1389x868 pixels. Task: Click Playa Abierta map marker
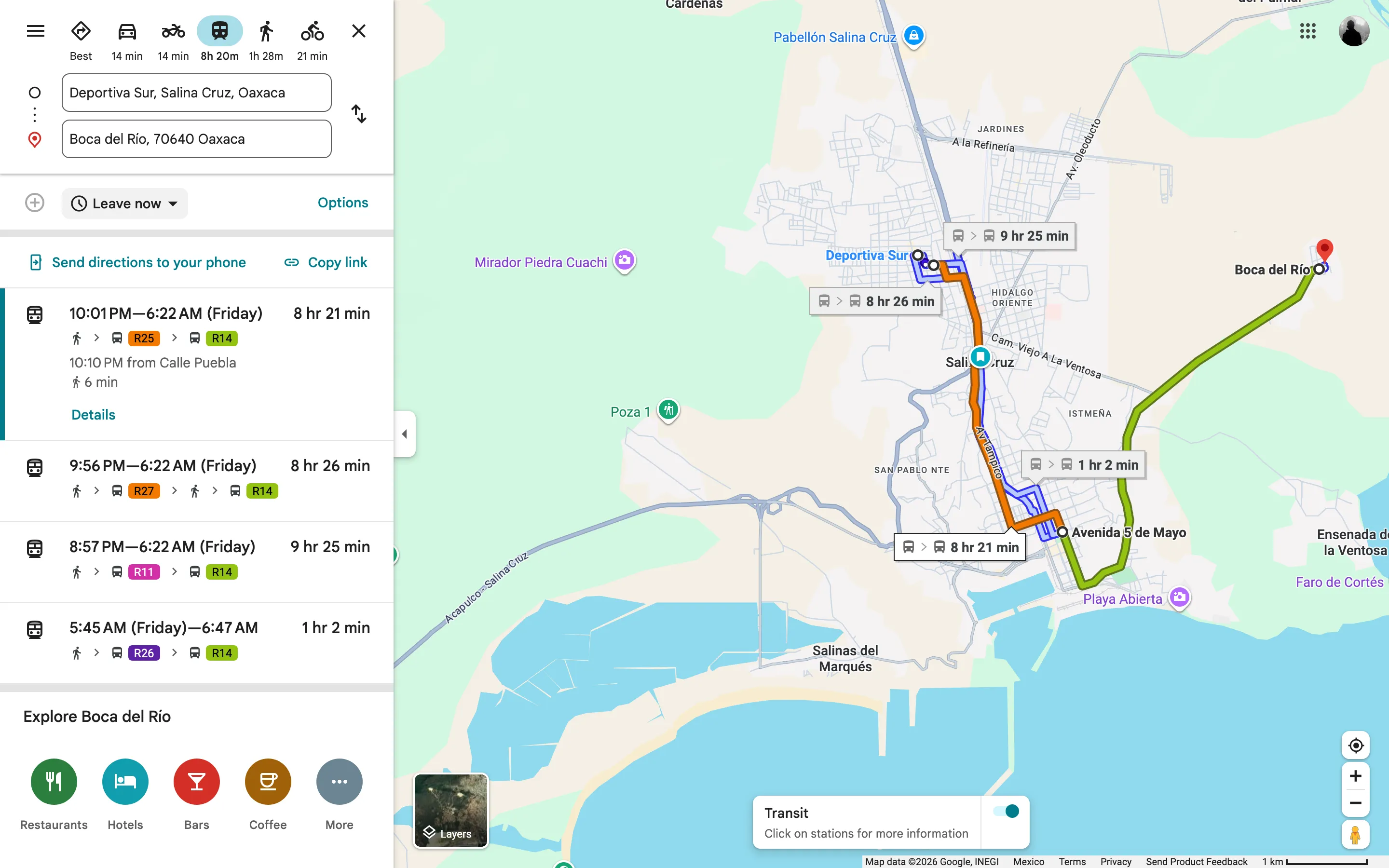[x=1180, y=599]
